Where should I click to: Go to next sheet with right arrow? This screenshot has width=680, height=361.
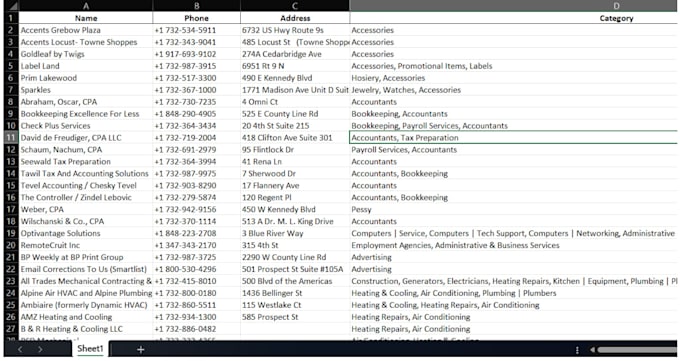39,349
